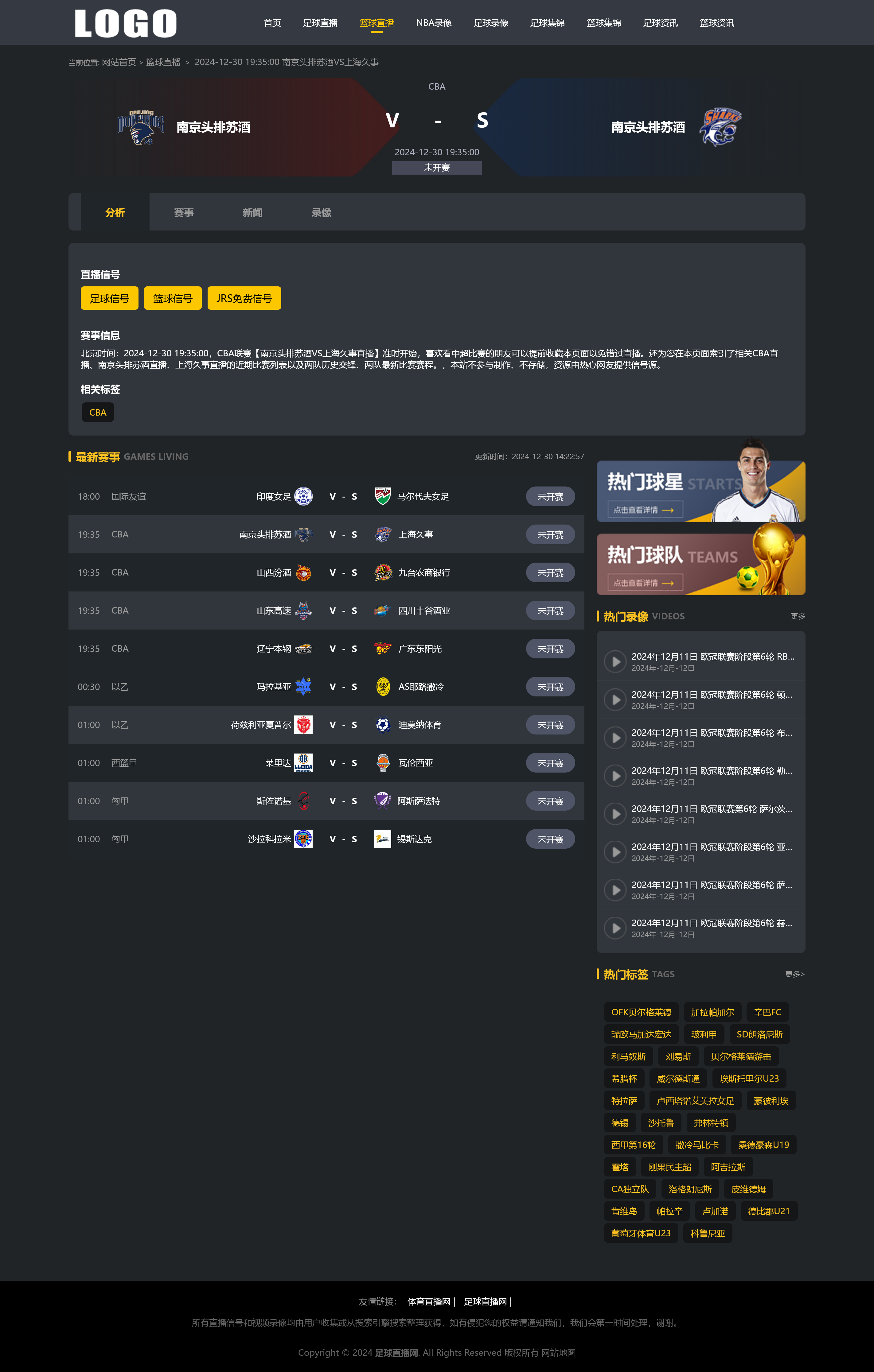Screen dimensions: 874x1372
Task: Click the Shanghai Sharks logo in match header
Action: pyautogui.click(x=720, y=126)
